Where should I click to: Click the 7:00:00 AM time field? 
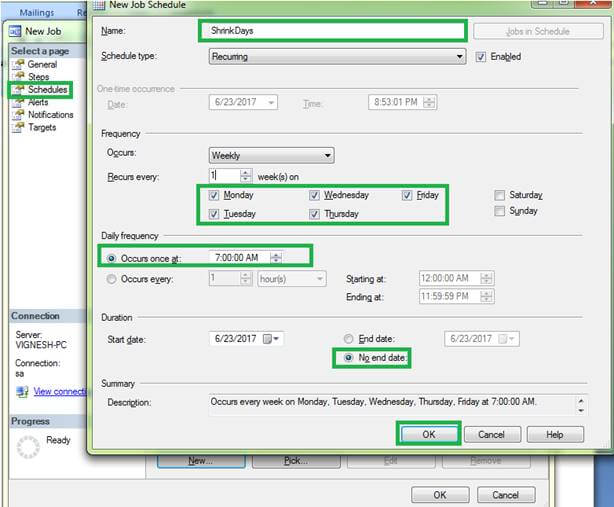point(239,258)
